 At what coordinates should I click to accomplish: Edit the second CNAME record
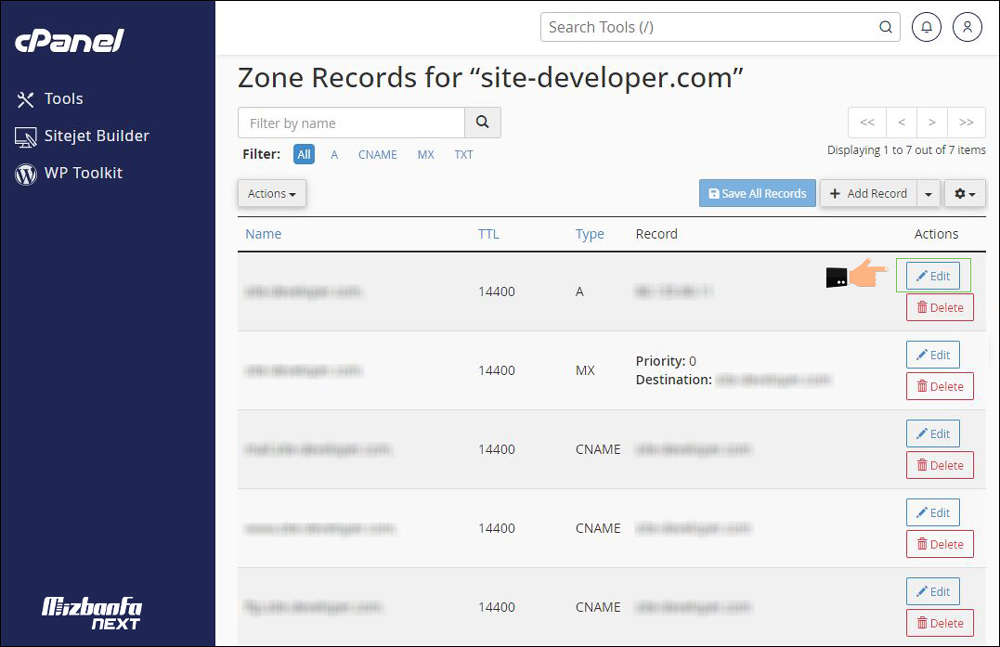coord(933,513)
